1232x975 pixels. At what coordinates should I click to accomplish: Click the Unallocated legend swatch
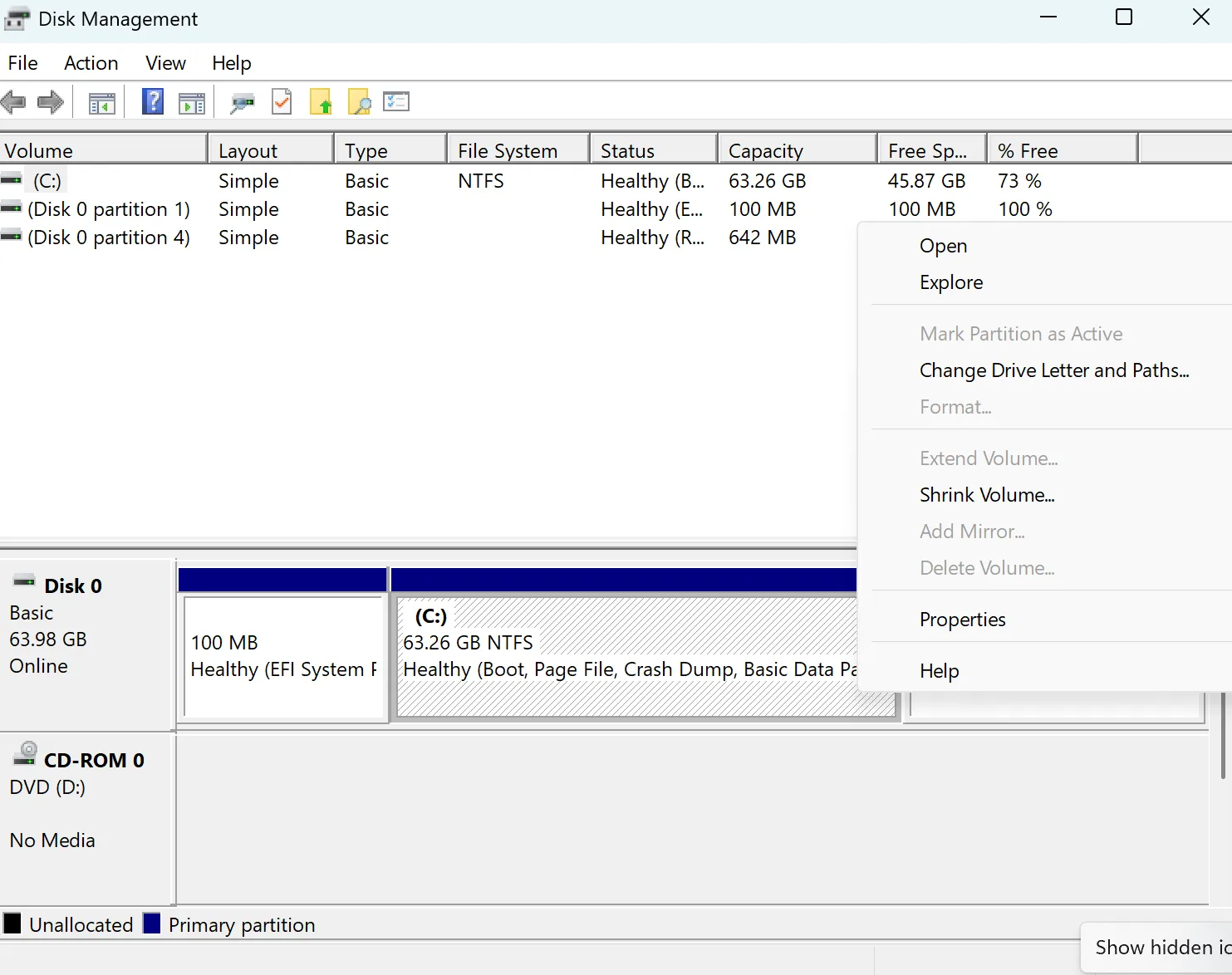click(x=12, y=924)
